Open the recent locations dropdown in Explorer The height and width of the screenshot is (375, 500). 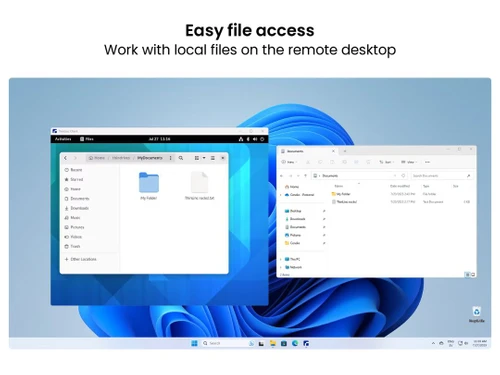click(x=298, y=176)
